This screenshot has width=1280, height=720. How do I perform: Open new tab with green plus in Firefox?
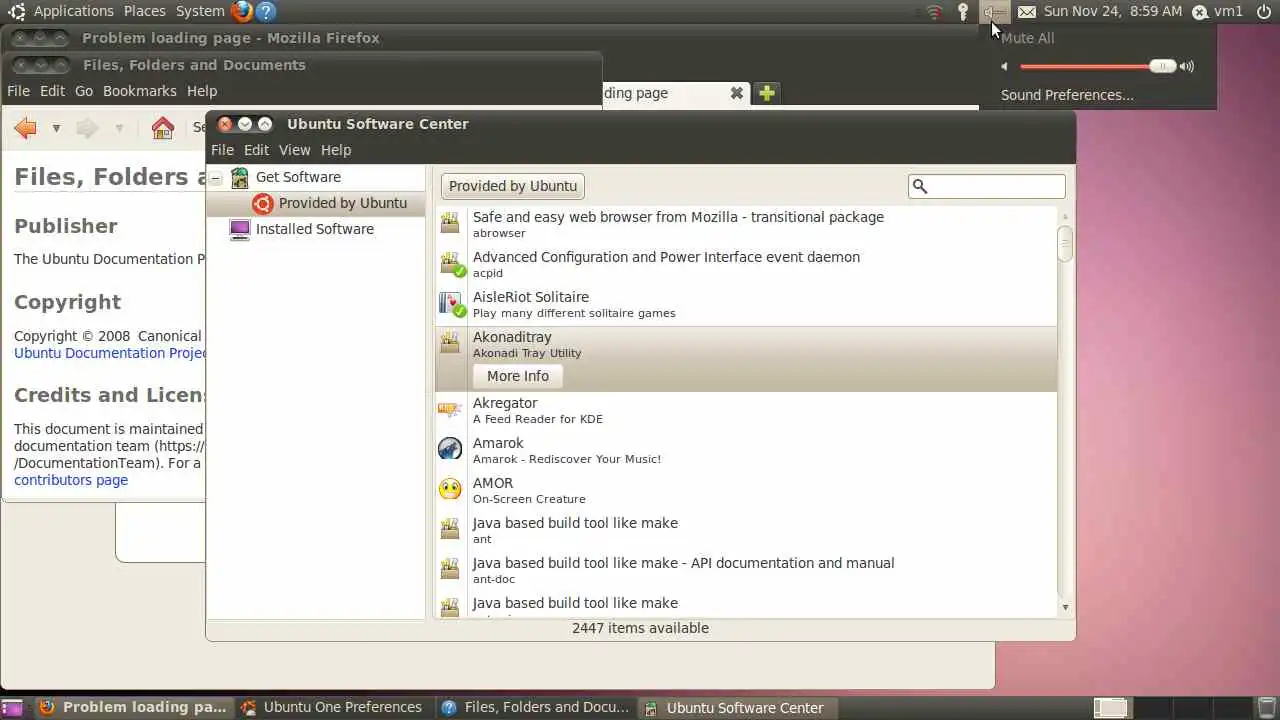[766, 93]
